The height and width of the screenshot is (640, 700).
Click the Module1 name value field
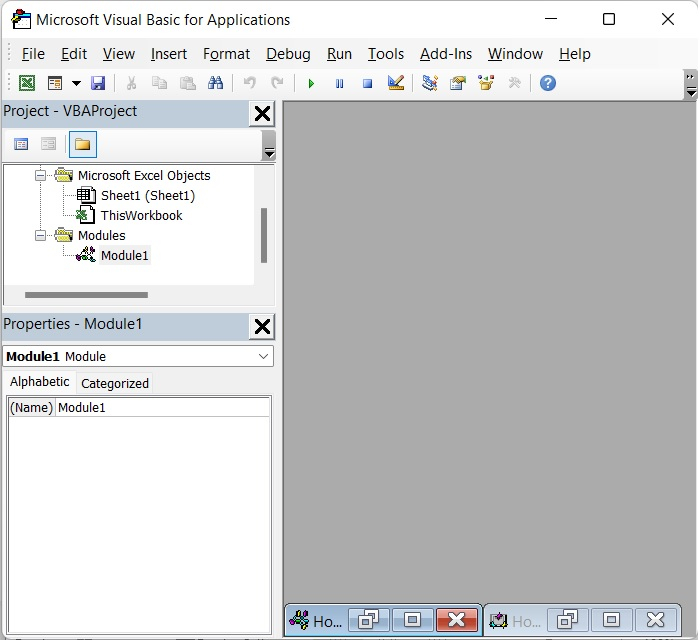click(163, 407)
